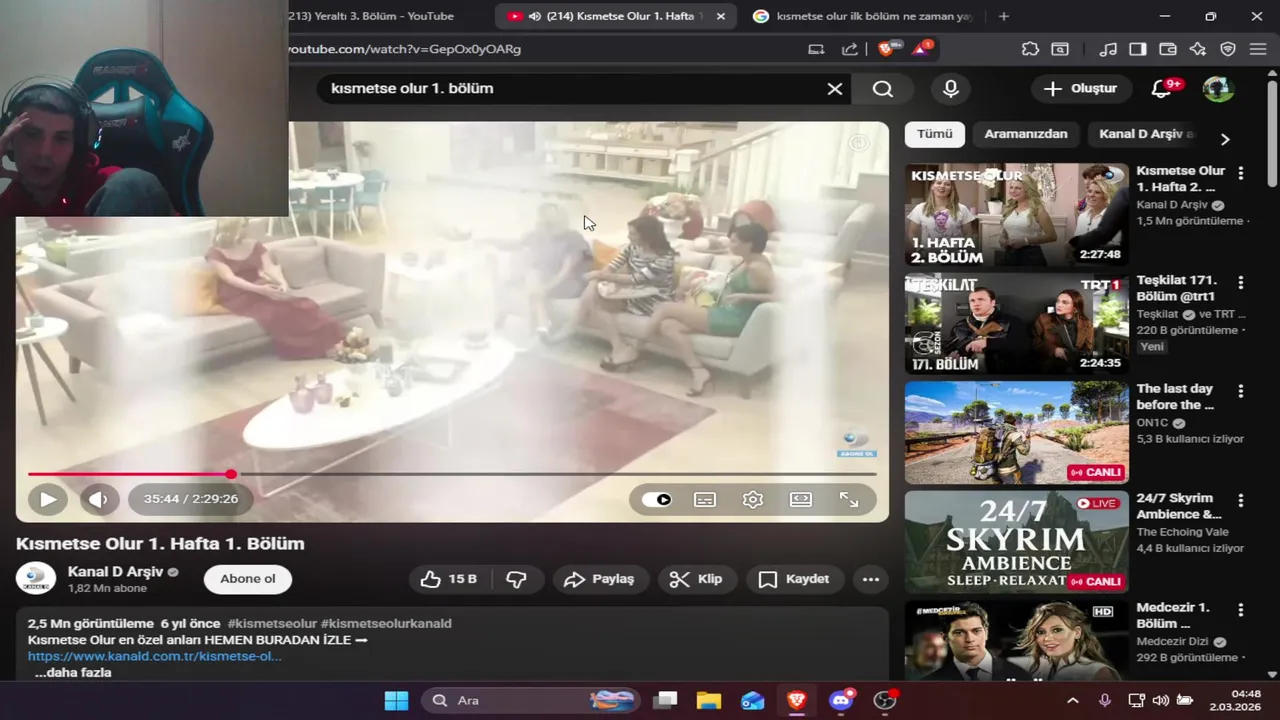Open the more actions menu beside Kaydet
This screenshot has height=720, width=1280.
(871, 579)
